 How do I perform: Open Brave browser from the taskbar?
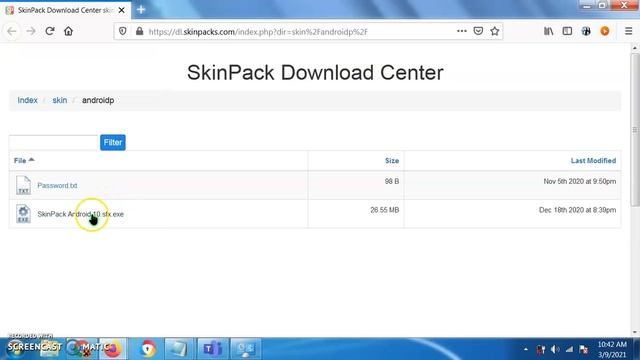click(147, 349)
